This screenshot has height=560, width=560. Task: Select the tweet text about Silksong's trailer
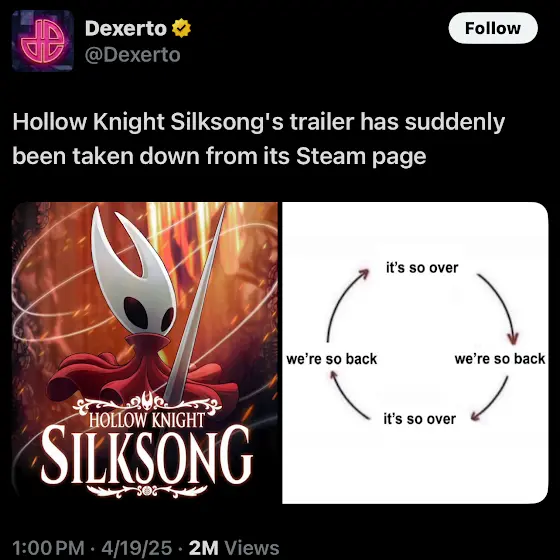point(259,139)
